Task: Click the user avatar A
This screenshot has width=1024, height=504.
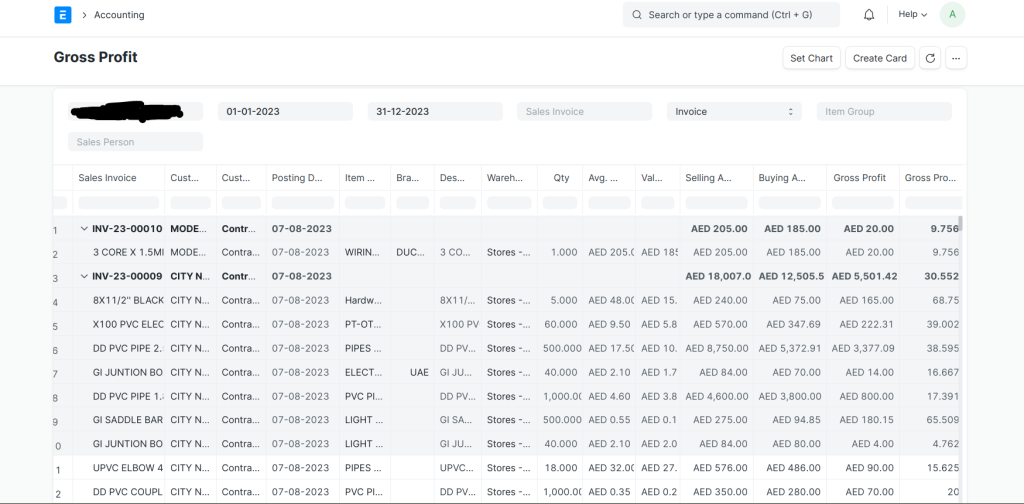Action: 952,14
